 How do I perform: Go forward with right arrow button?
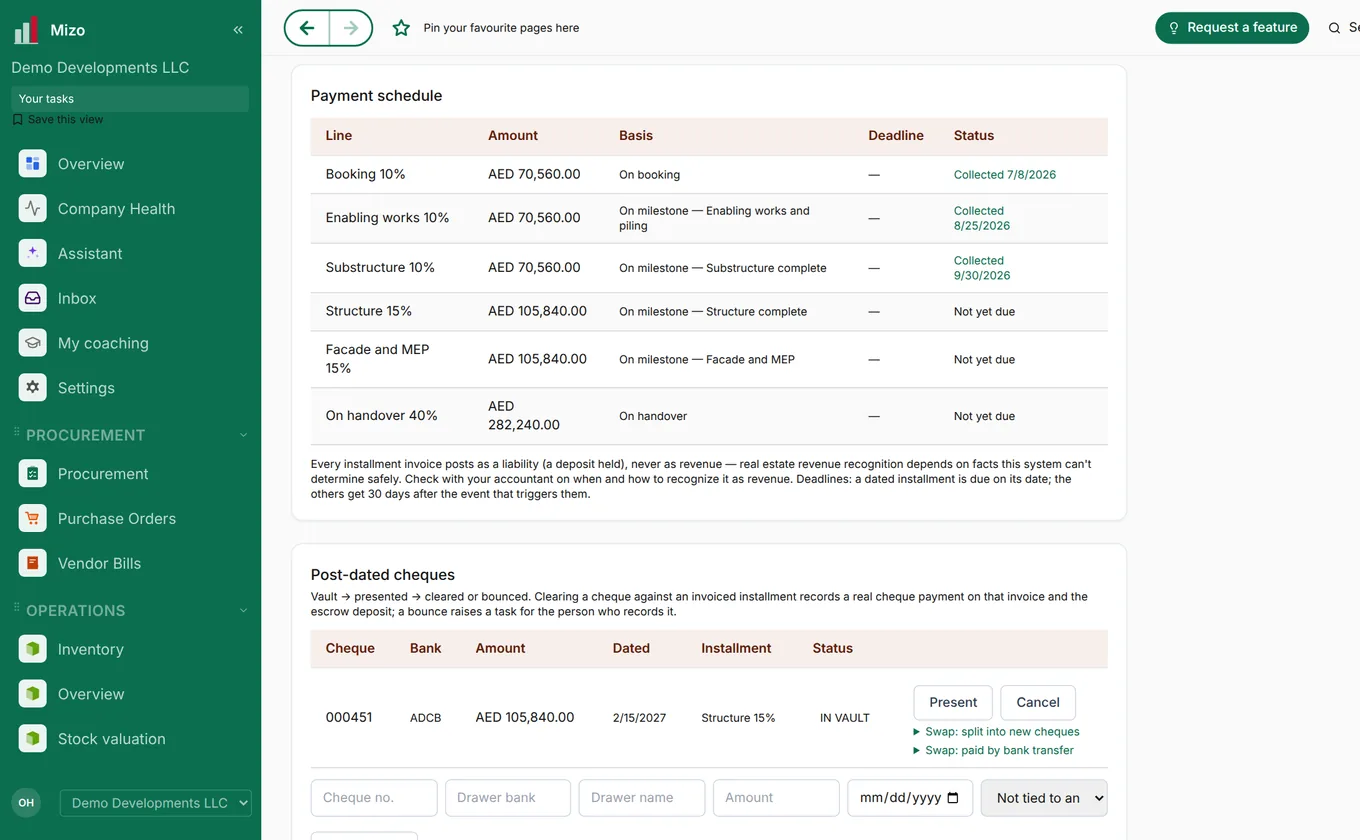click(351, 28)
